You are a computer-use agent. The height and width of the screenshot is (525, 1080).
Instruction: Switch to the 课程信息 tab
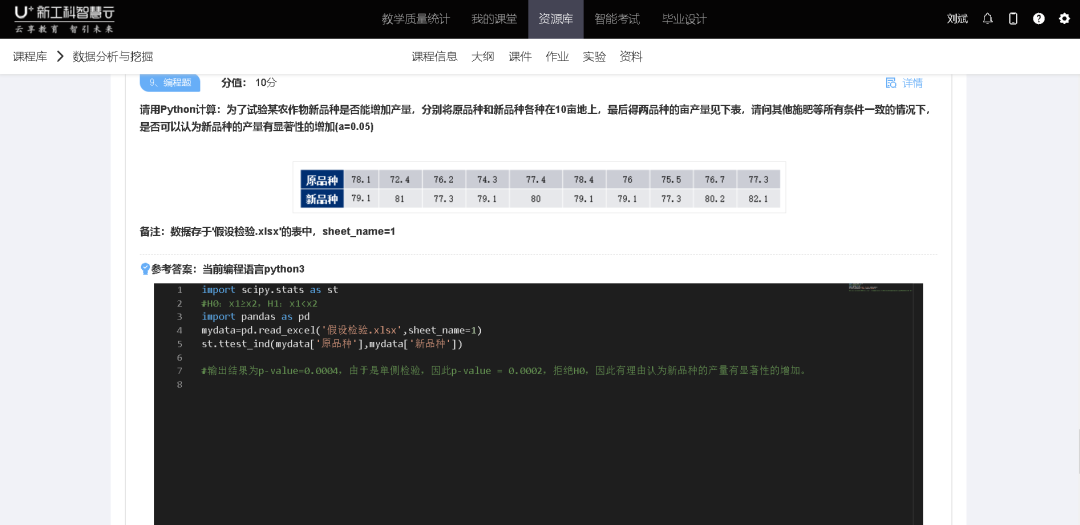click(435, 56)
